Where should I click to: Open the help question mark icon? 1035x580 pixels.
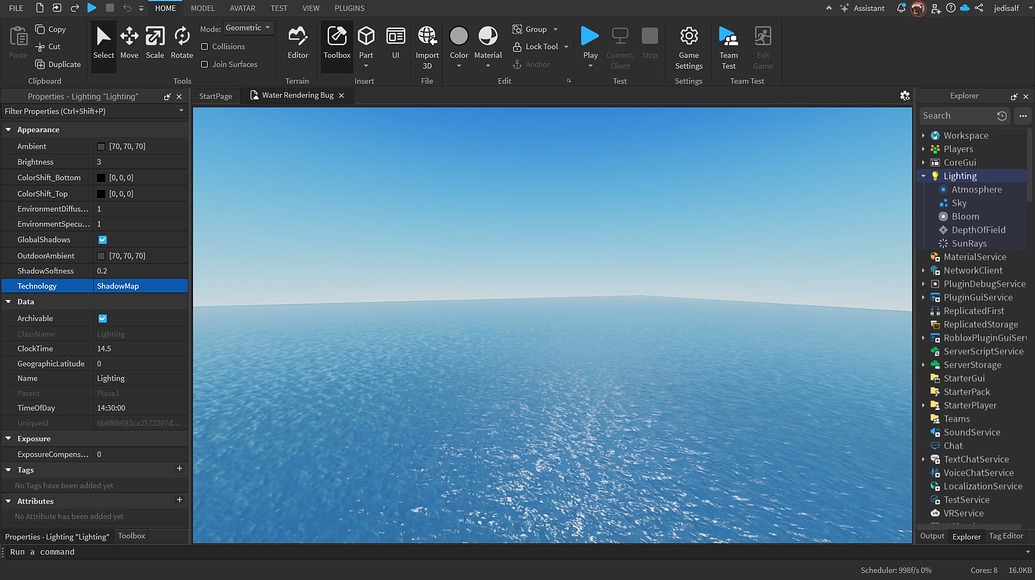[951, 8]
